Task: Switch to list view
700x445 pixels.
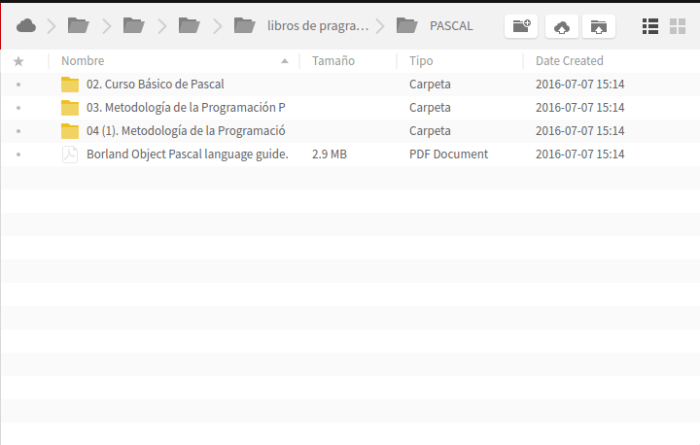Action: 650,26
